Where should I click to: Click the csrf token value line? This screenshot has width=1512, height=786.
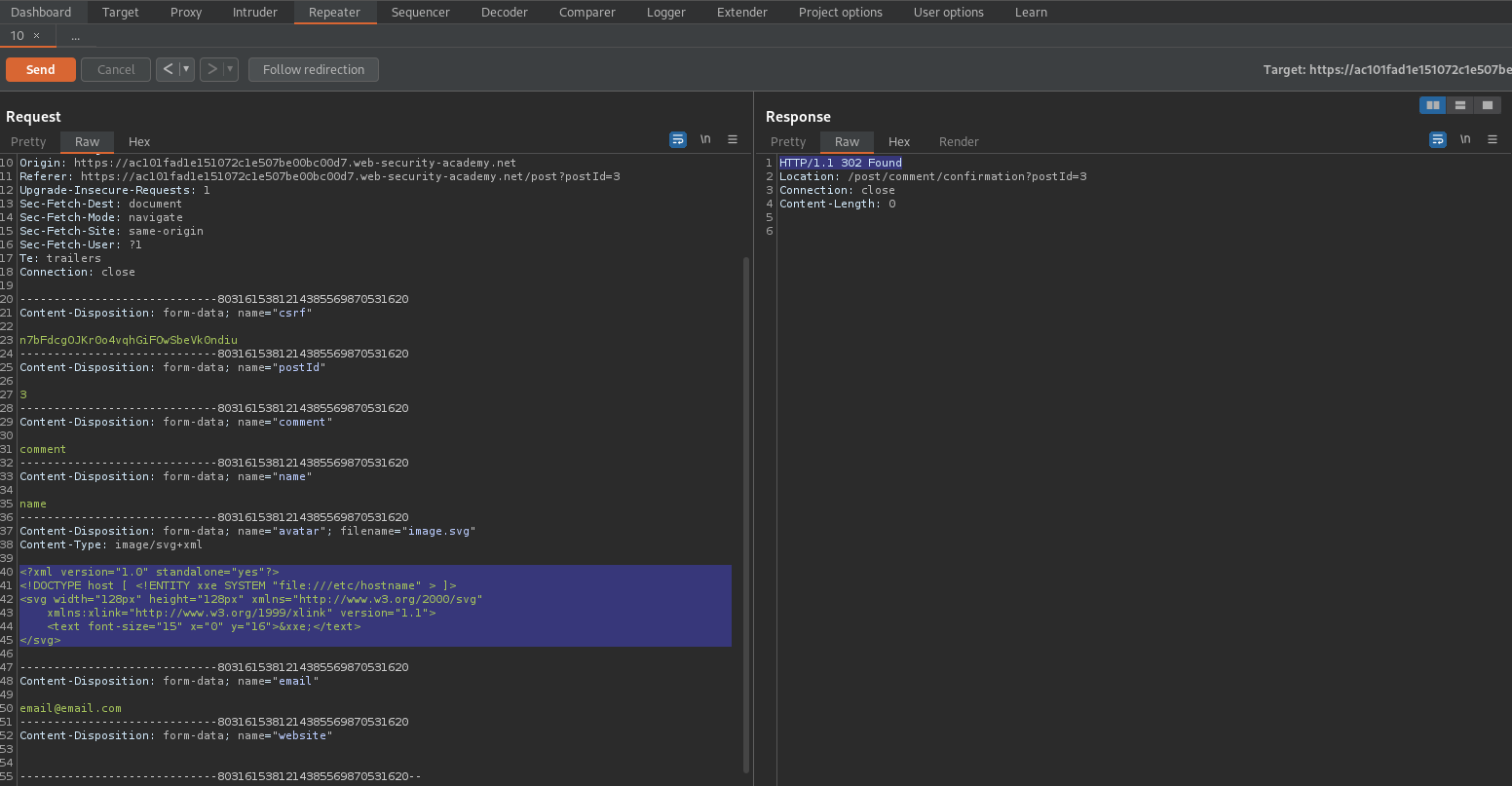[129, 340]
